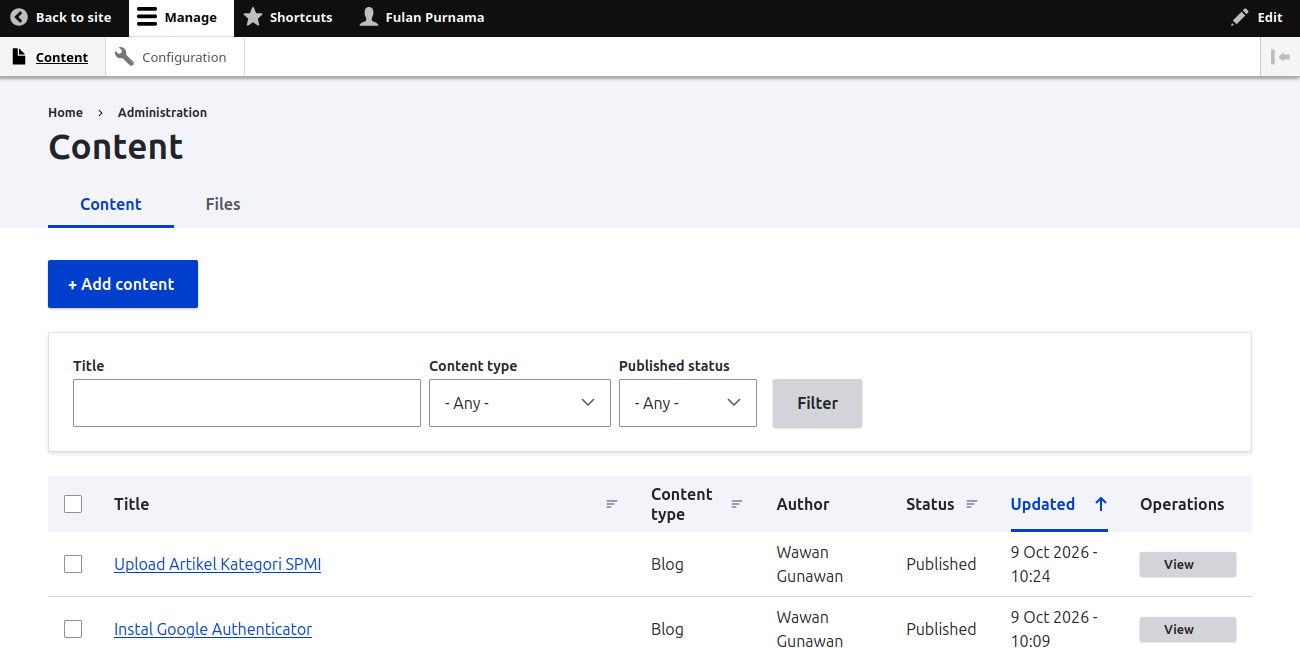
Task: Click the Content page icon in admin toolbar
Action: pyautogui.click(x=19, y=57)
